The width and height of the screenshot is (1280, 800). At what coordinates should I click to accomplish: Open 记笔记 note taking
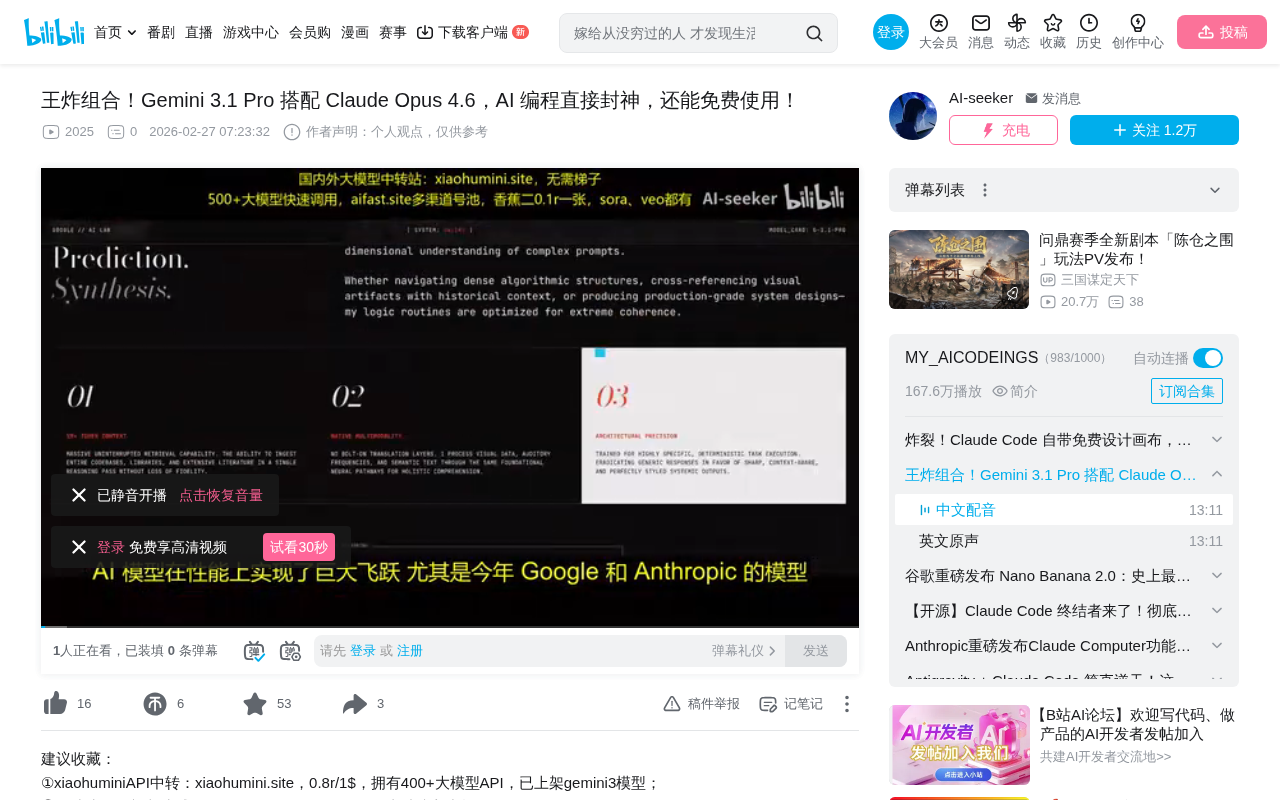pyautogui.click(x=791, y=704)
